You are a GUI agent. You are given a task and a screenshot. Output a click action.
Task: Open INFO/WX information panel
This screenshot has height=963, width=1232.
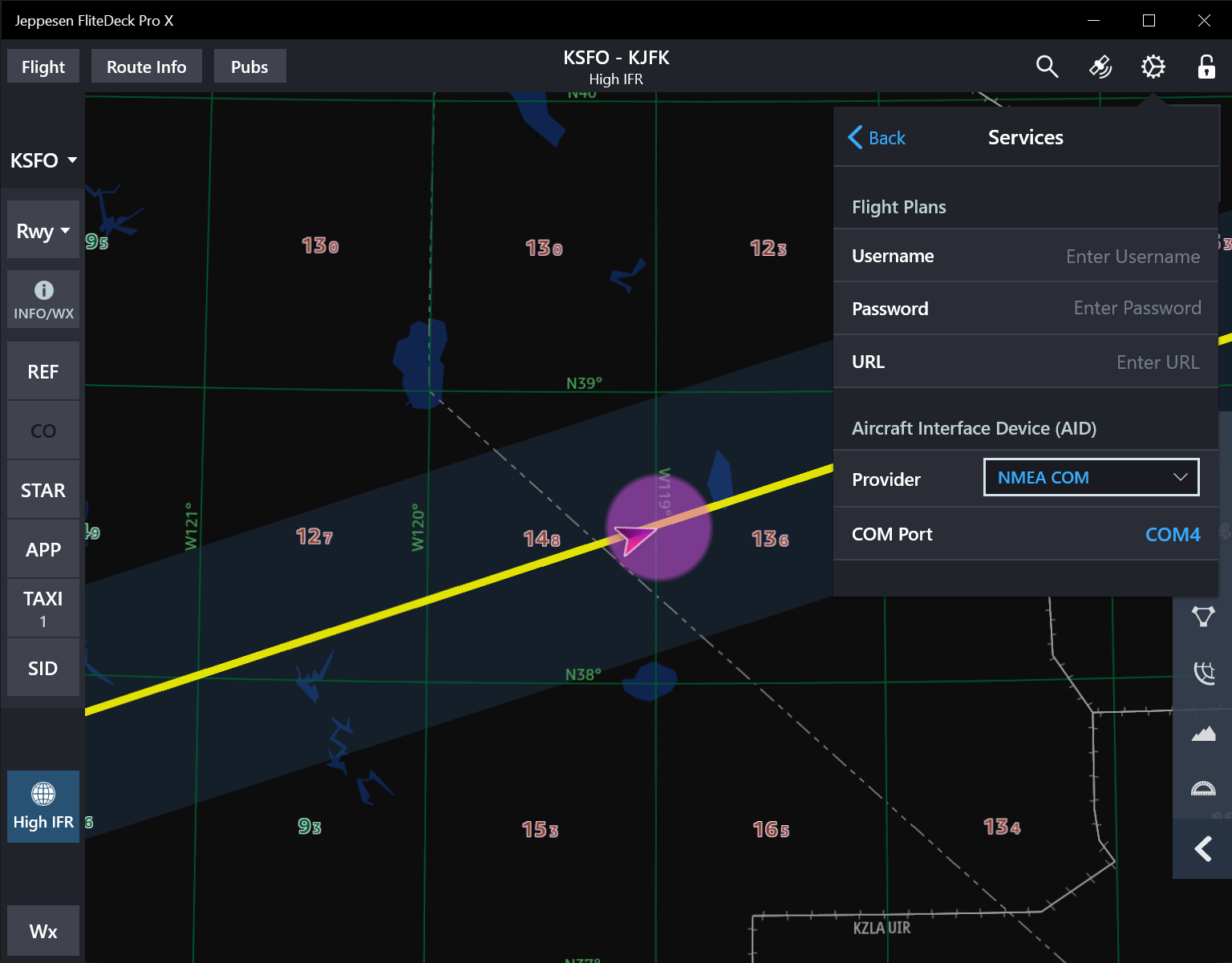click(43, 299)
